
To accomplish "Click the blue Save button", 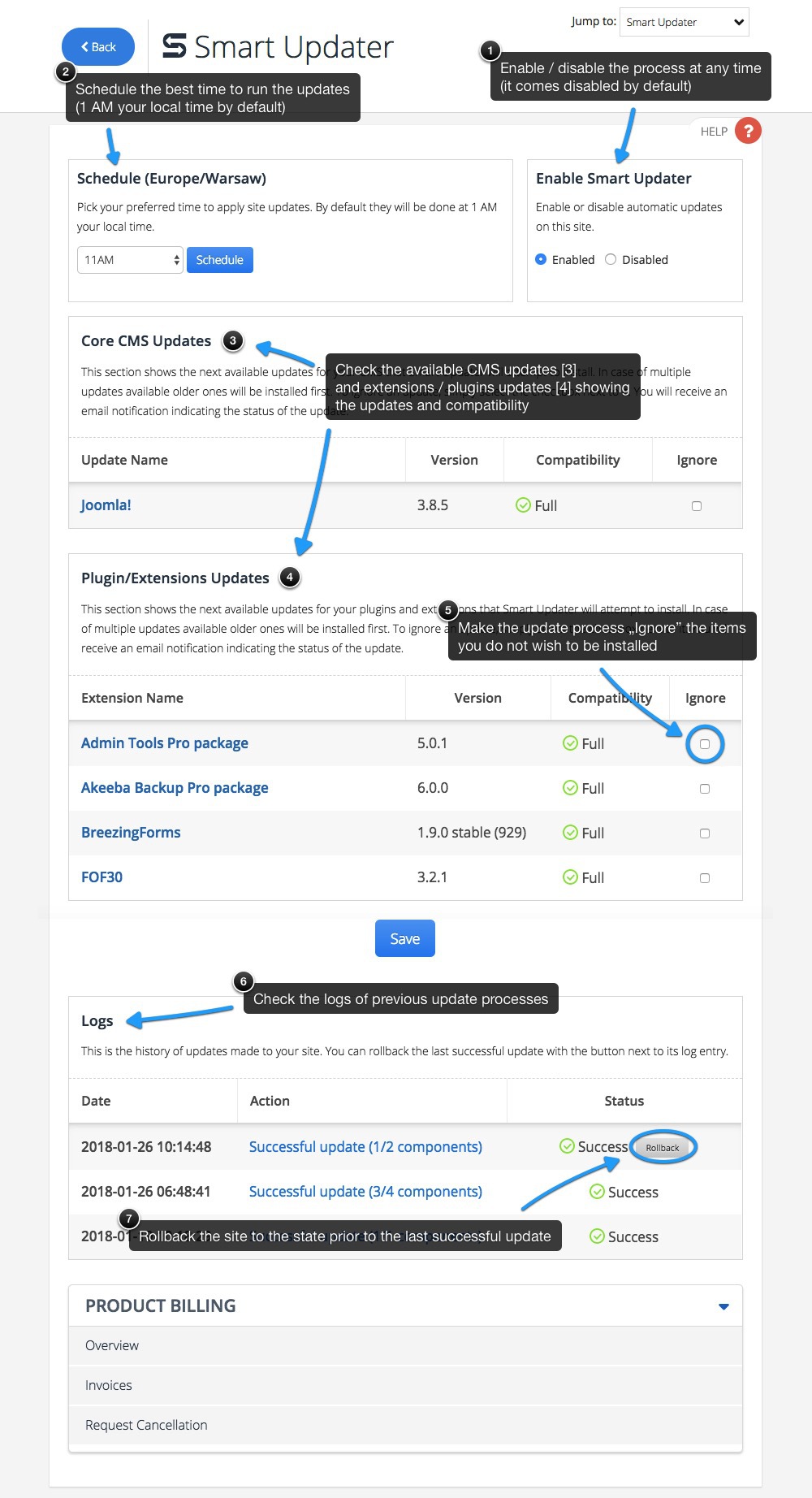I will coord(405,938).
